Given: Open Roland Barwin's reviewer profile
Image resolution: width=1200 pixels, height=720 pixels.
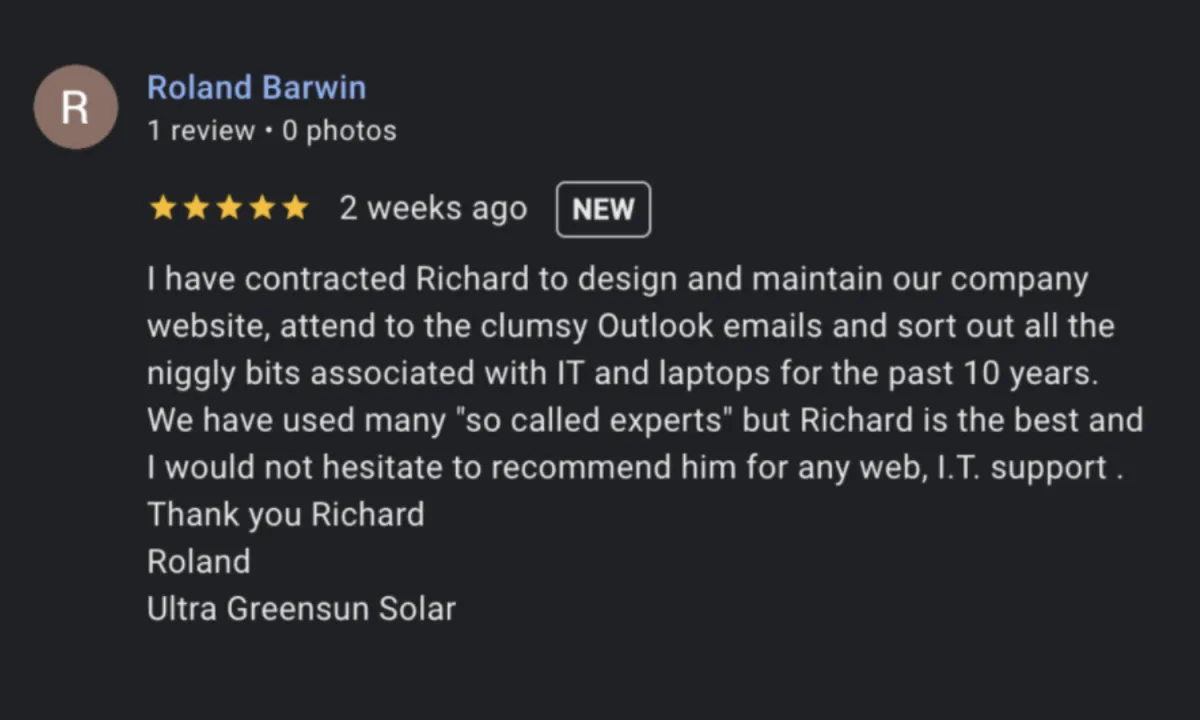Looking at the screenshot, I should pos(256,88).
